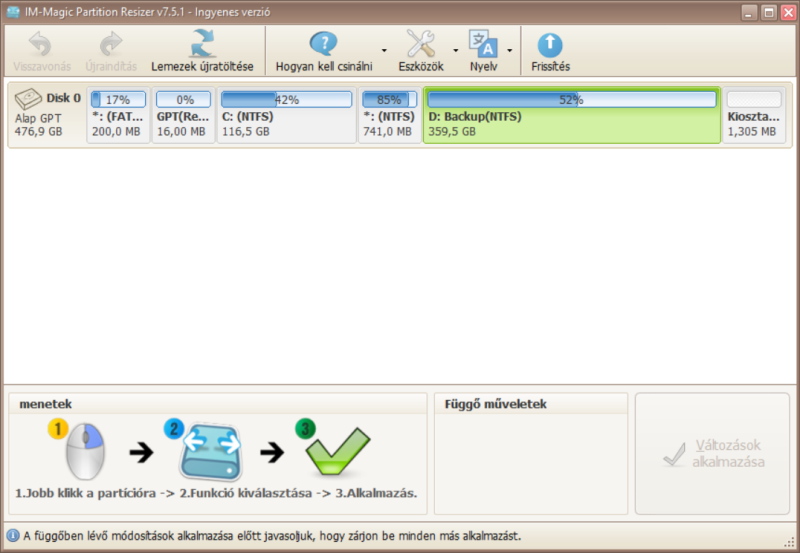
Task: Click the Alap GPT label
Action: (38, 118)
